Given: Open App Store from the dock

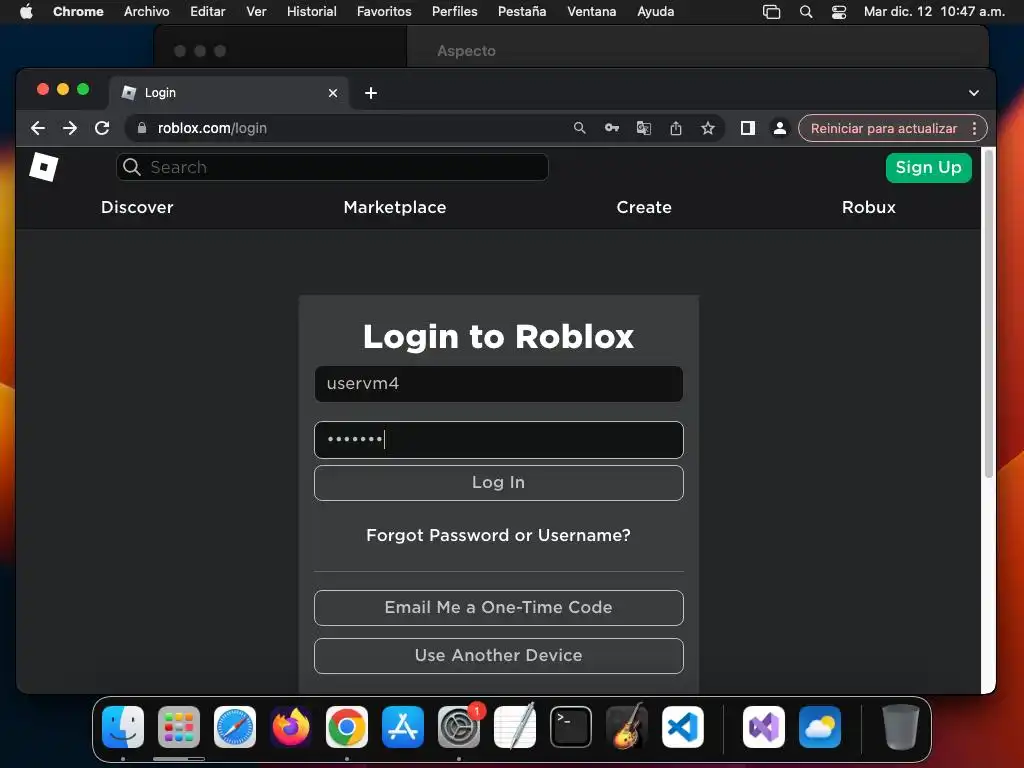Looking at the screenshot, I should click(403, 727).
